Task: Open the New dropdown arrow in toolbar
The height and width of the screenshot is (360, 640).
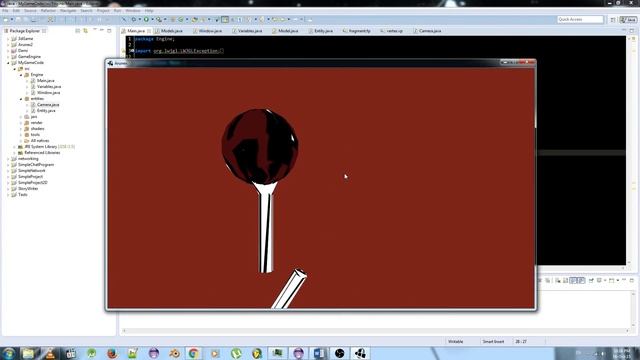Action: click(11, 19)
